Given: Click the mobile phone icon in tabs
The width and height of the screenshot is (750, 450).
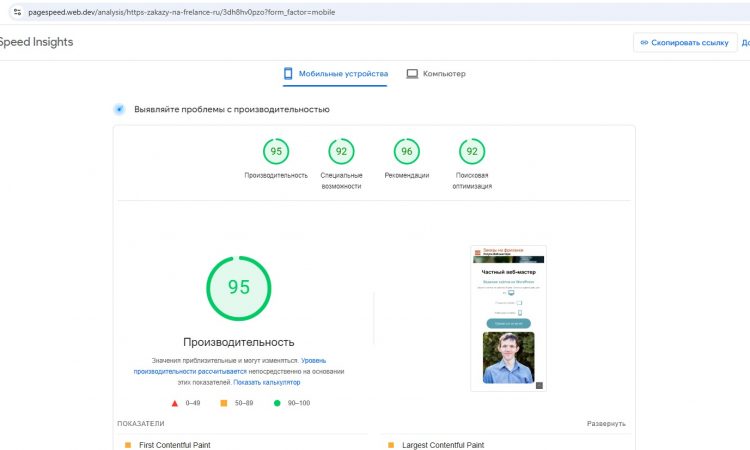Looking at the screenshot, I should pyautogui.click(x=288, y=74).
